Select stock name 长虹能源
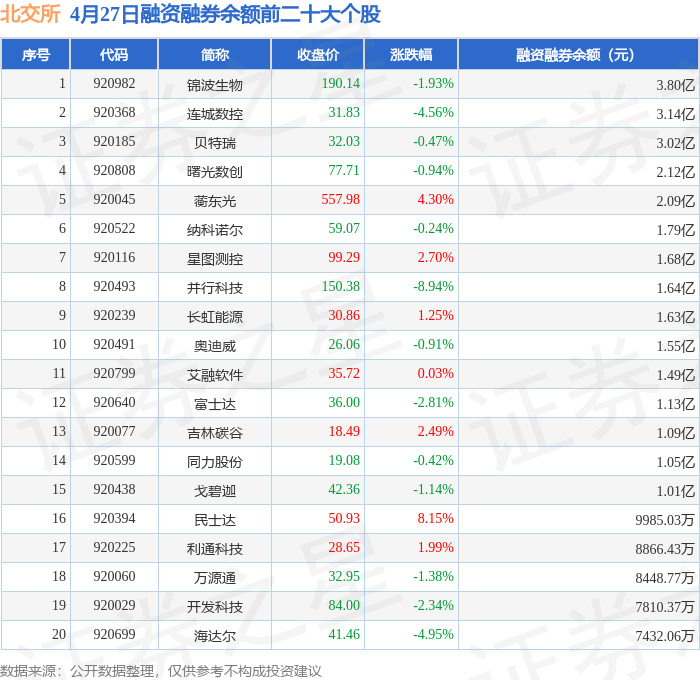The image size is (700, 680). [x=215, y=317]
